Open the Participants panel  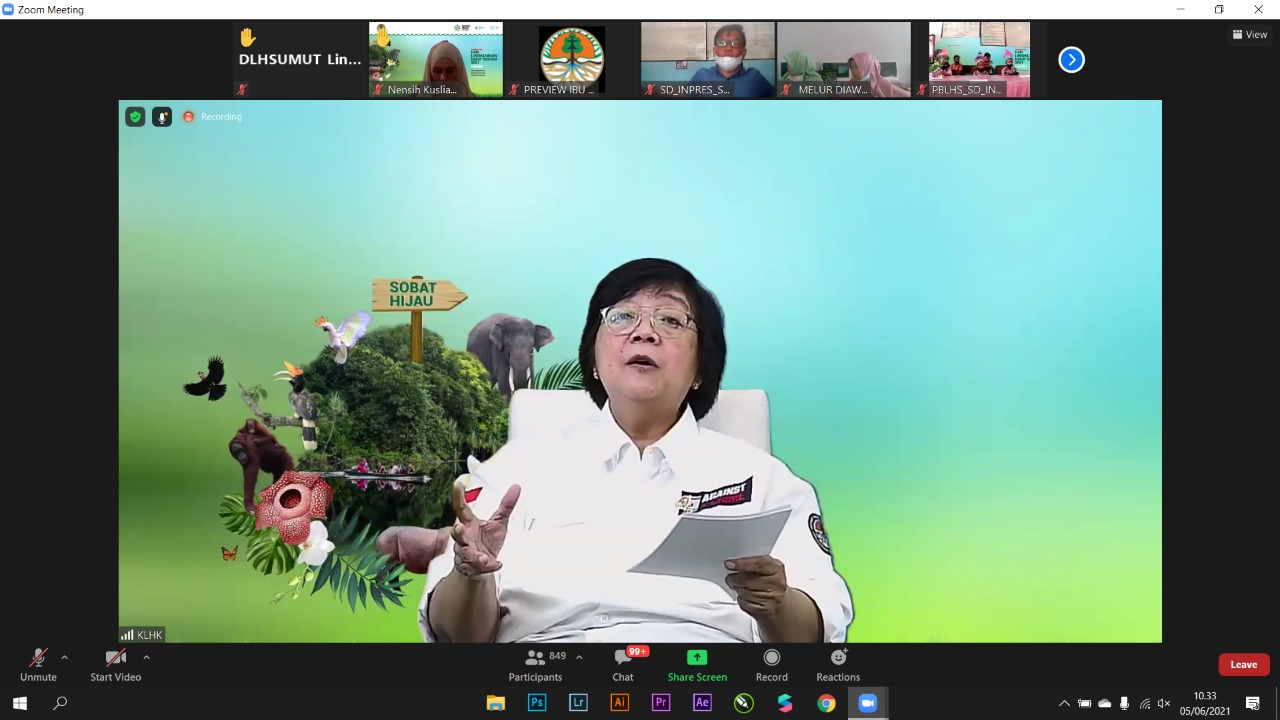click(x=536, y=665)
